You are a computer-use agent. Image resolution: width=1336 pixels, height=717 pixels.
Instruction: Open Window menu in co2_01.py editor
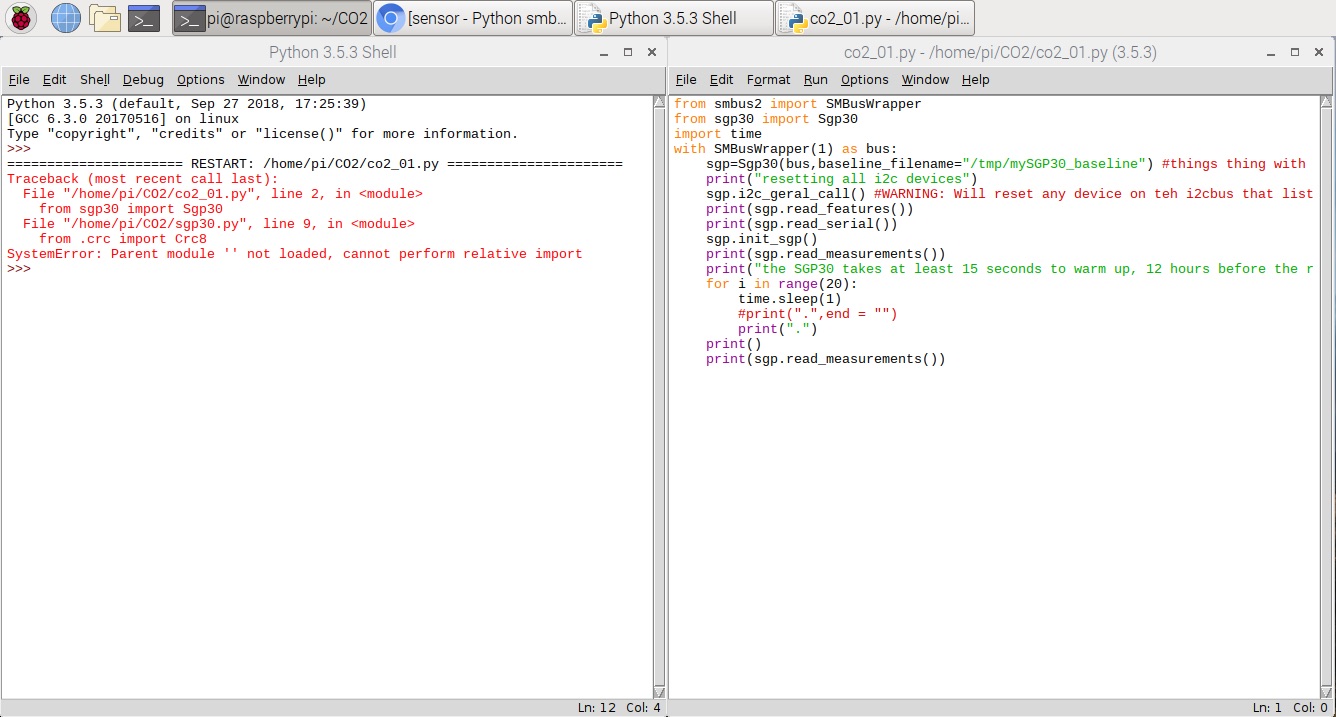(x=925, y=80)
